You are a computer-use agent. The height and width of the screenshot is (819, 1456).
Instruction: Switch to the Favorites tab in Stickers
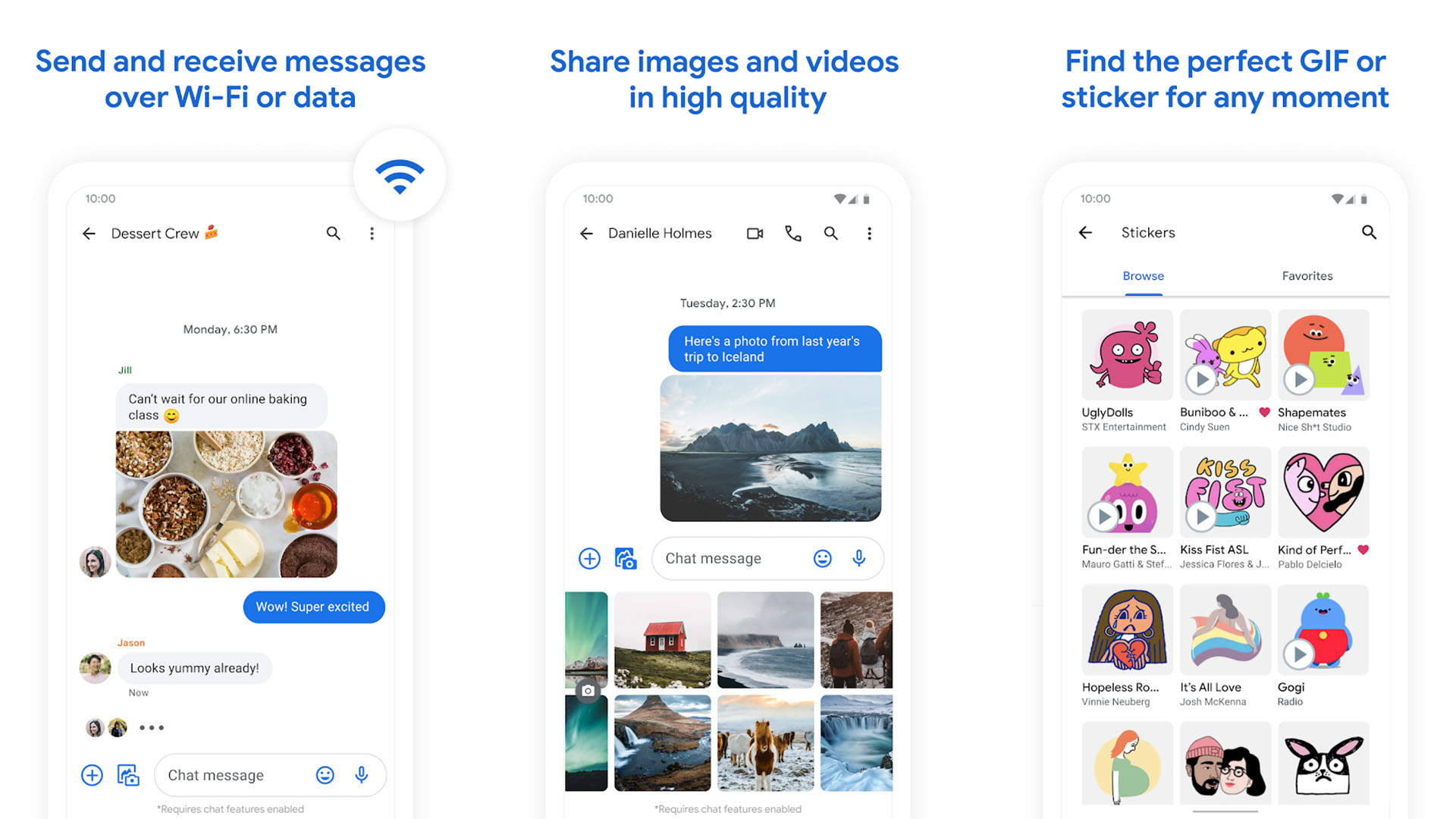pos(1305,276)
